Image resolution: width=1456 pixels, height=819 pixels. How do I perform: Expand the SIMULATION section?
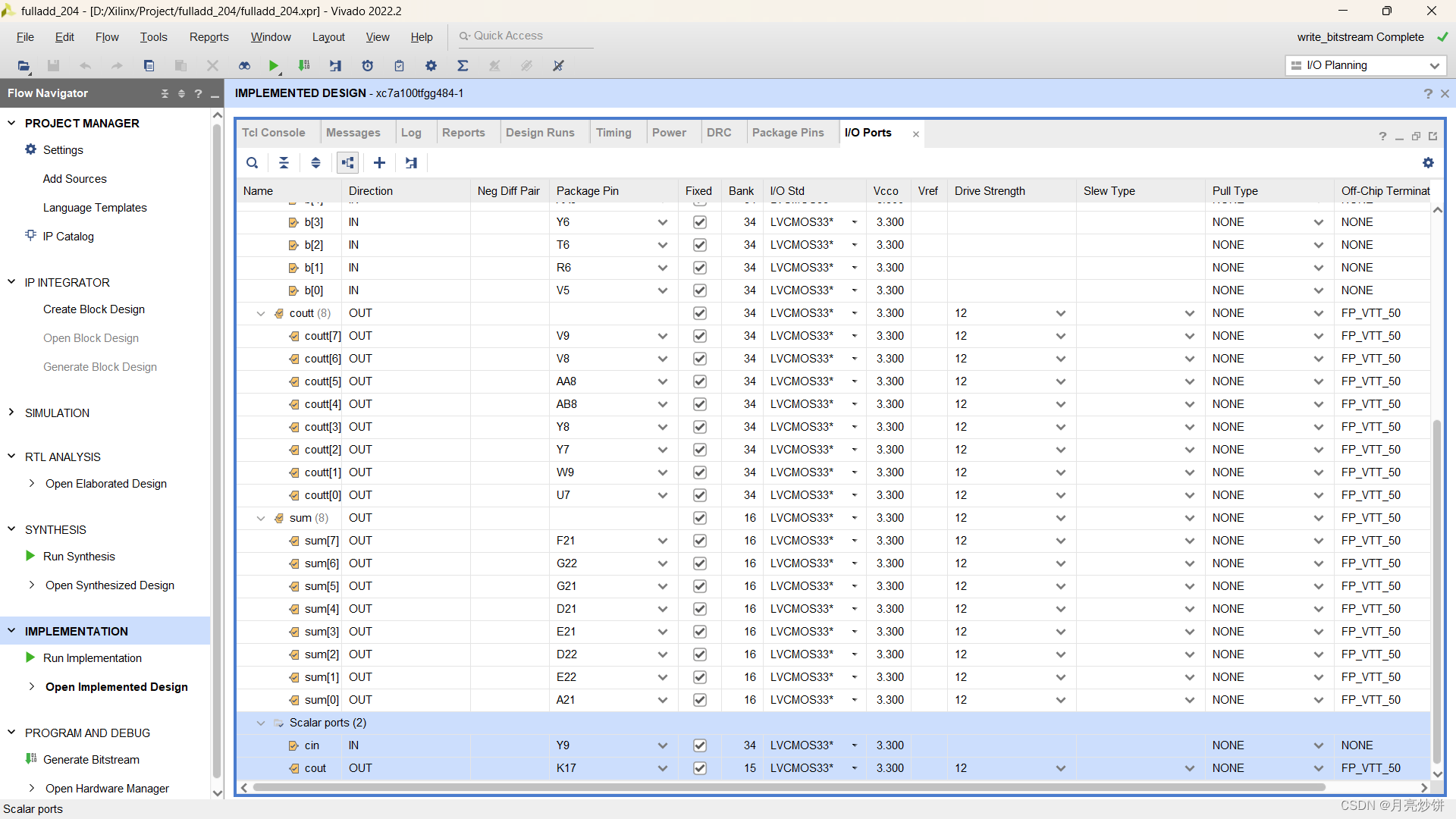pos(11,412)
